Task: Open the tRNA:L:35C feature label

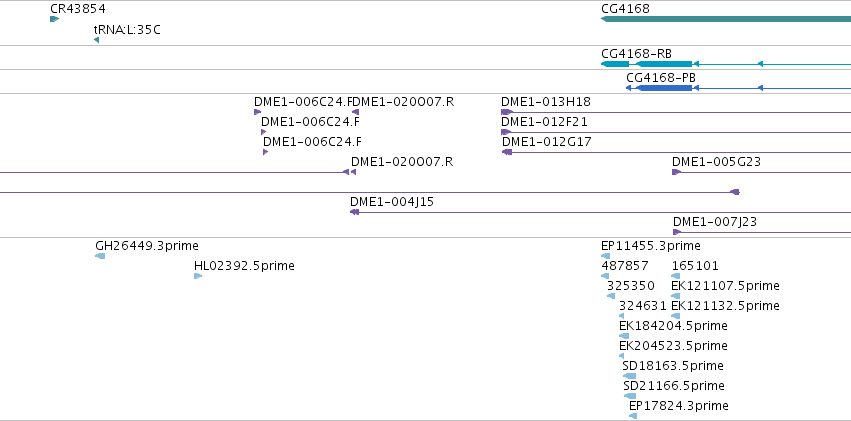Action: [x=127, y=29]
